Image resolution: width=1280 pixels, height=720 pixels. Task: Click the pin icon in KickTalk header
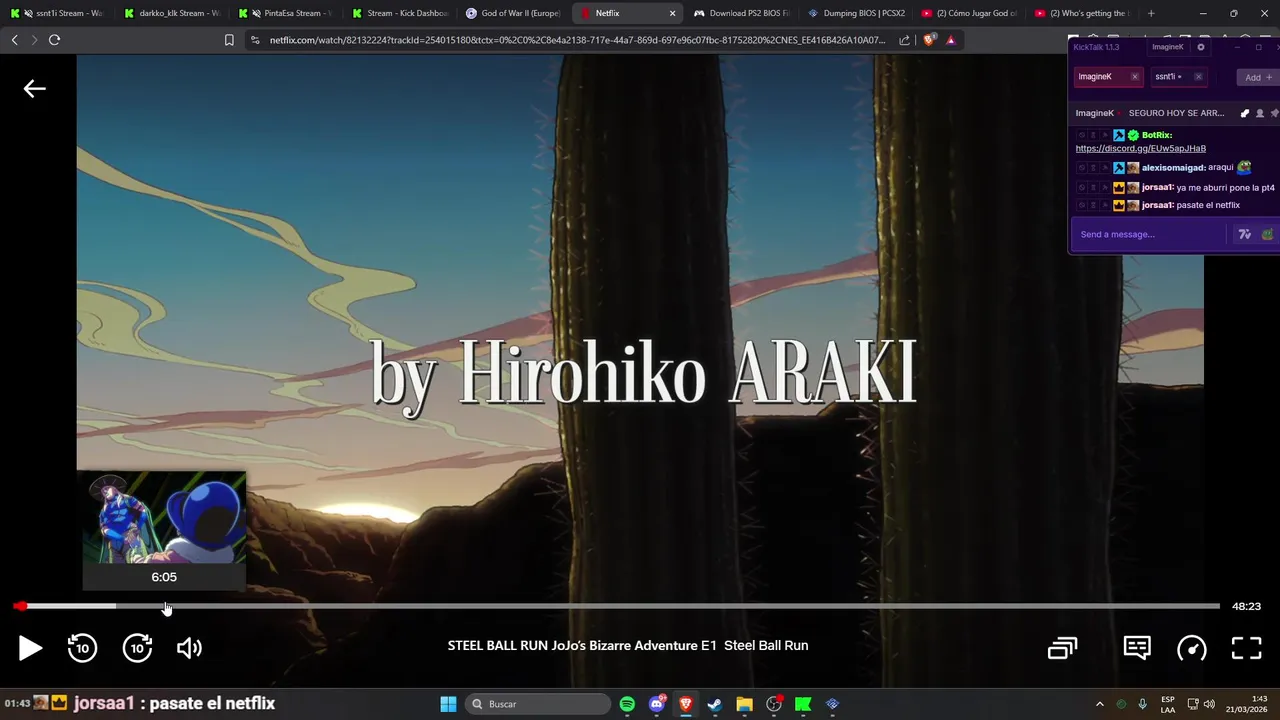coord(1274,113)
